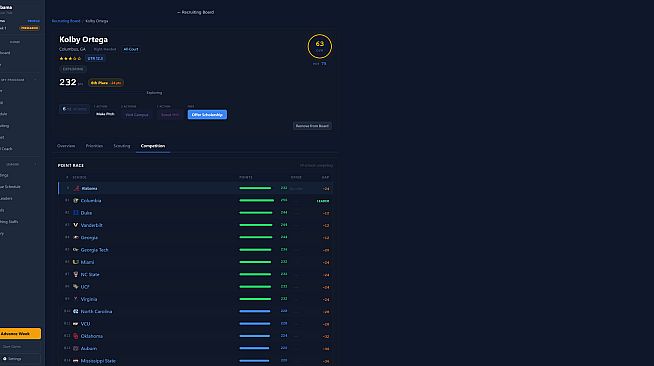Open Recruiting Board breadcrumb link

[x=66, y=21]
